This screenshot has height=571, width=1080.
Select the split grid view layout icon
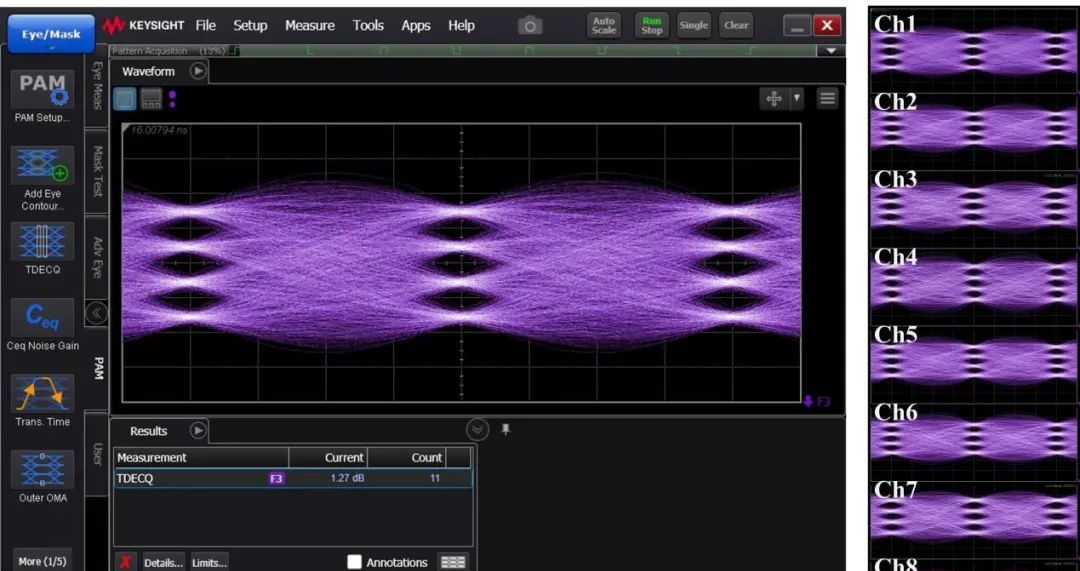click(152, 99)
